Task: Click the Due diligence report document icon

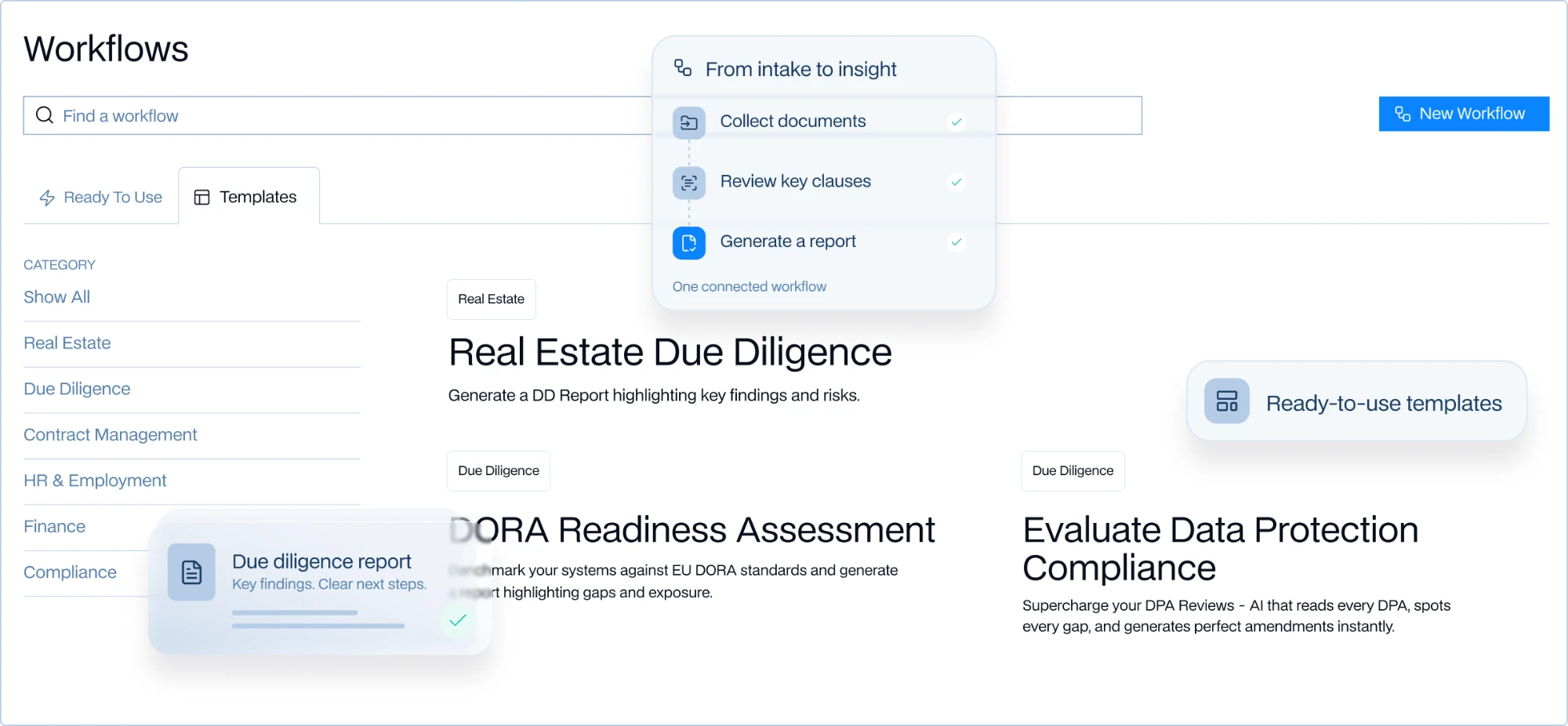Action: pos(191,572)
